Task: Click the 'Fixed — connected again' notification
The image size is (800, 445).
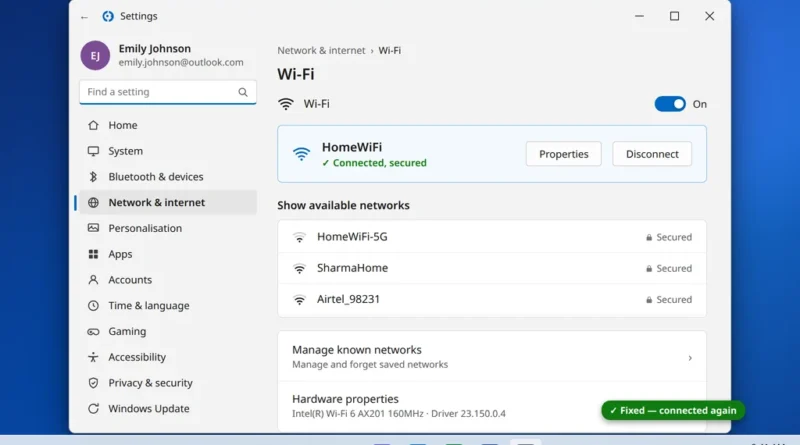Action: [x=673, y=411]
